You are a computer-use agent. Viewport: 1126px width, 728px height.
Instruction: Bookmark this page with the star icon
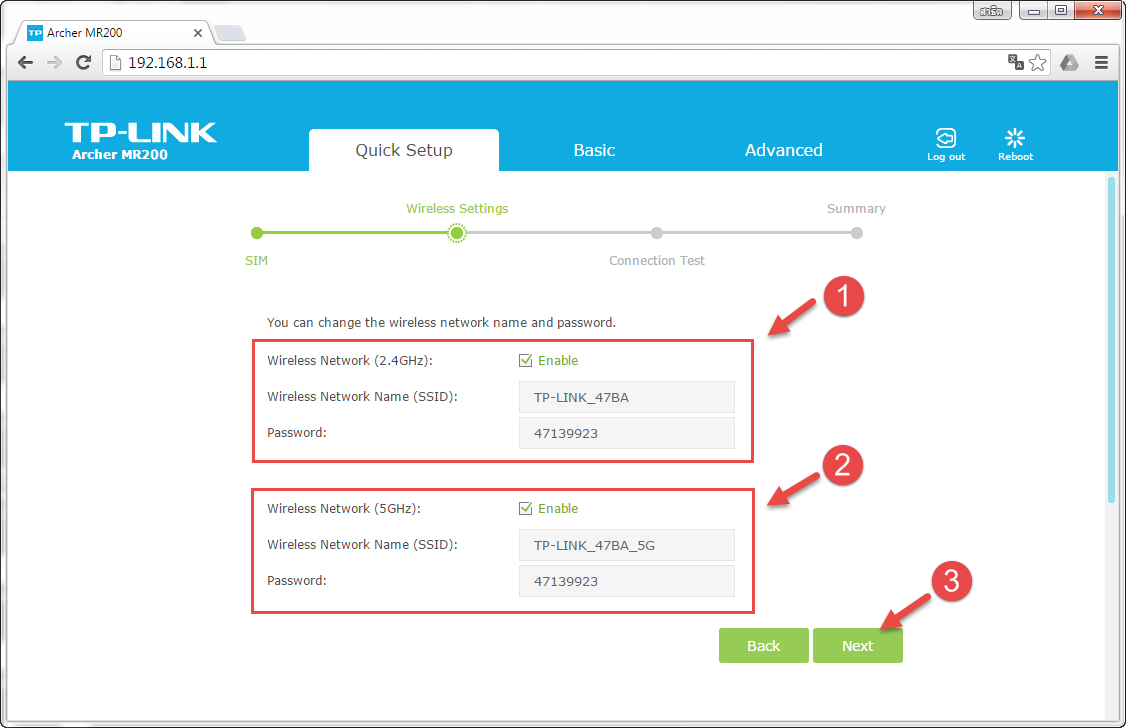click(x=1038, y=62)
